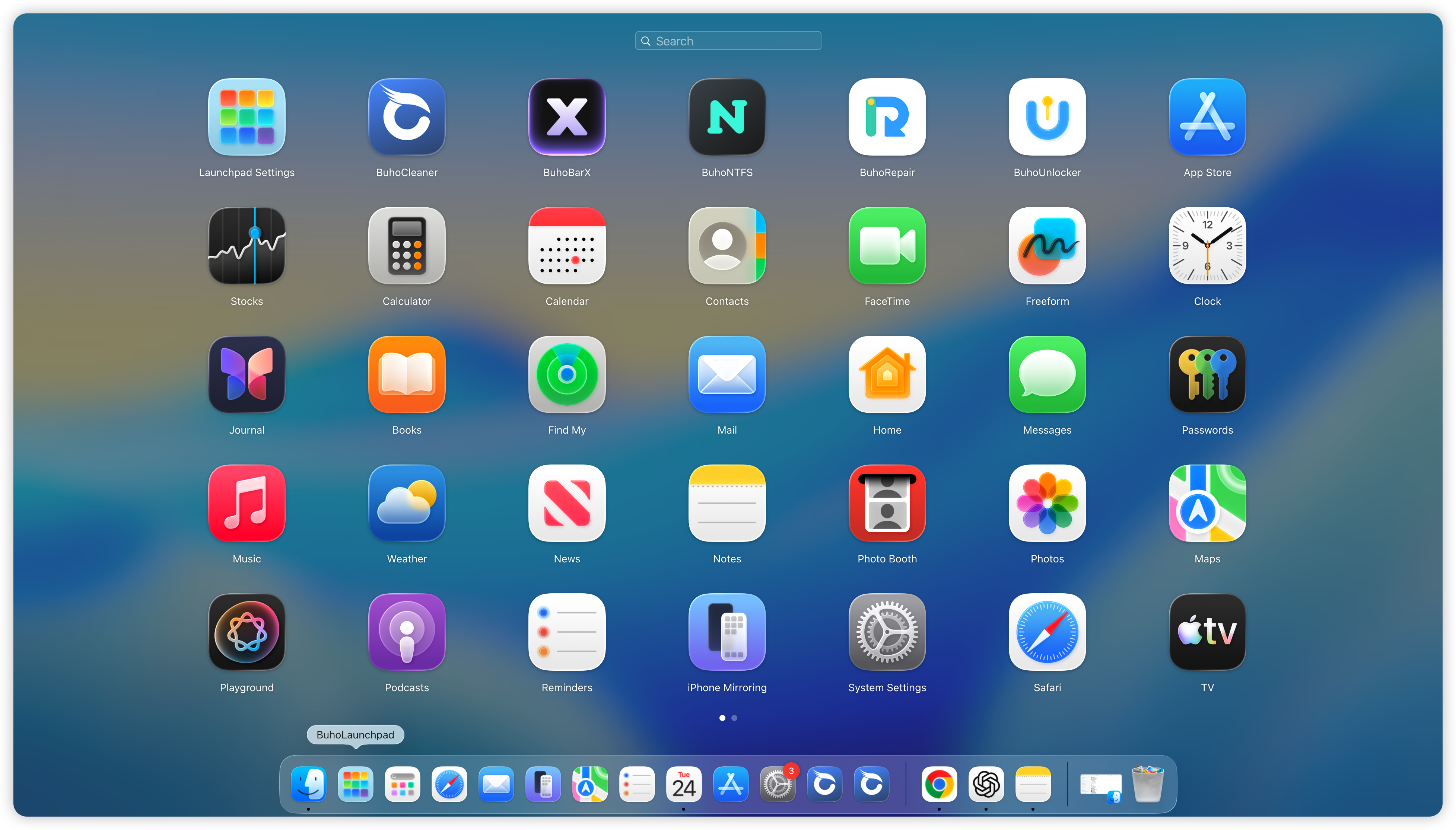Image resolution: width=1456 pixels, height=830 pixels.
Task: Open Books
Action: coord(407,374)
